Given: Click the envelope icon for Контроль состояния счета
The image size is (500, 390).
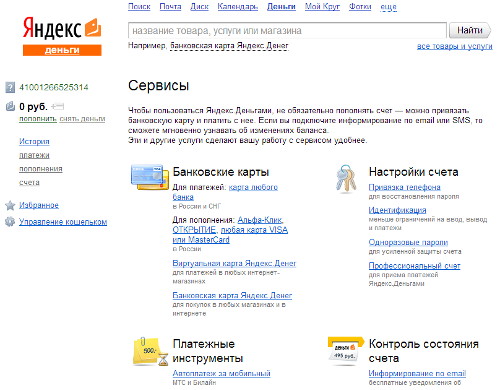Looking at the screenshot, I should (x=346, y=351).
